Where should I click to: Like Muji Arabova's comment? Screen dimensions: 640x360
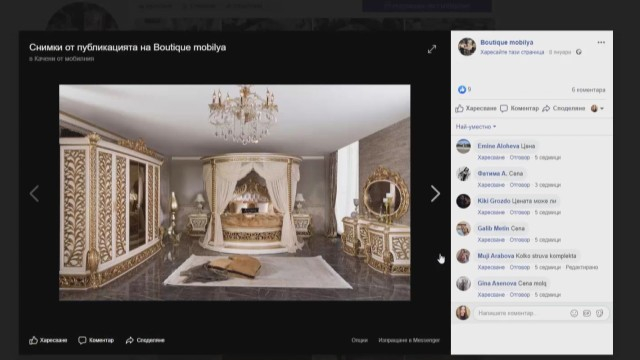491,267
